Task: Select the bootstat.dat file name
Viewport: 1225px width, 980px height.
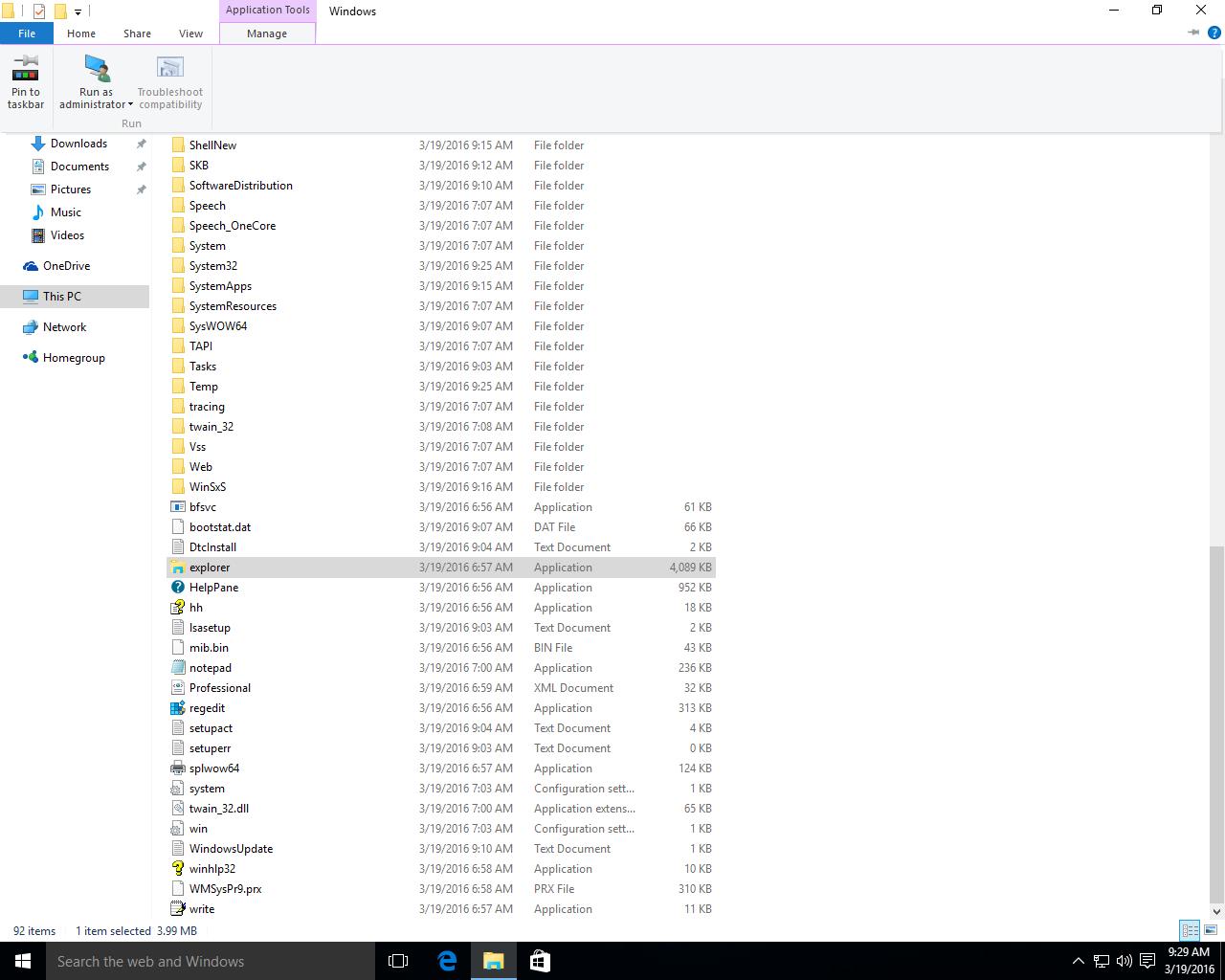Action: [220, 527]
